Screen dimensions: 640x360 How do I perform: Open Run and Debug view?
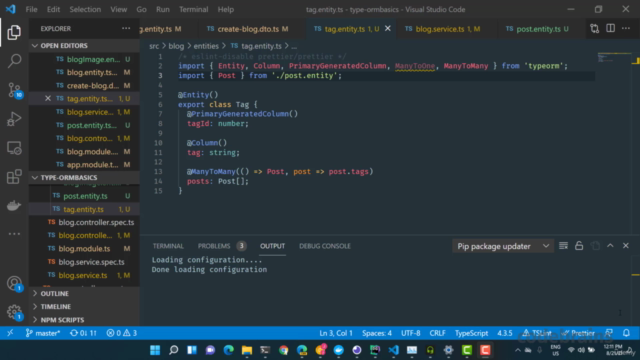[14, 119]
